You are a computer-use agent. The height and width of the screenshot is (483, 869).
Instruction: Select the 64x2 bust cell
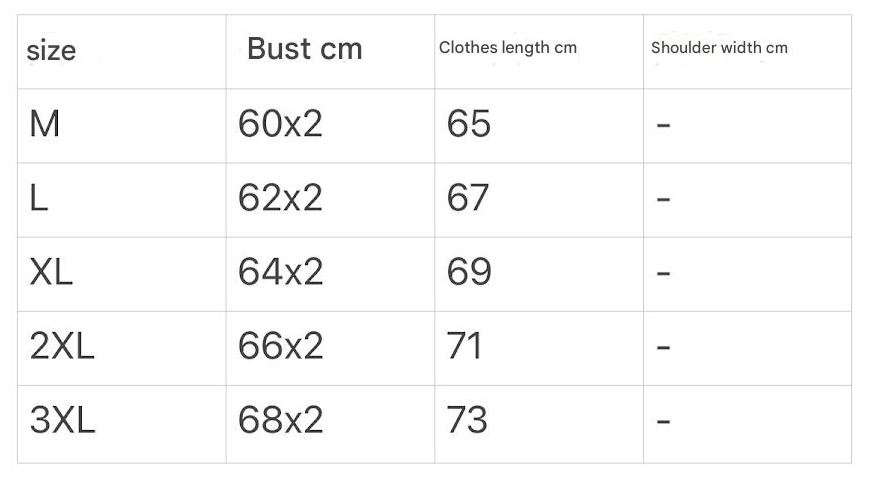[x=280, y=272]
